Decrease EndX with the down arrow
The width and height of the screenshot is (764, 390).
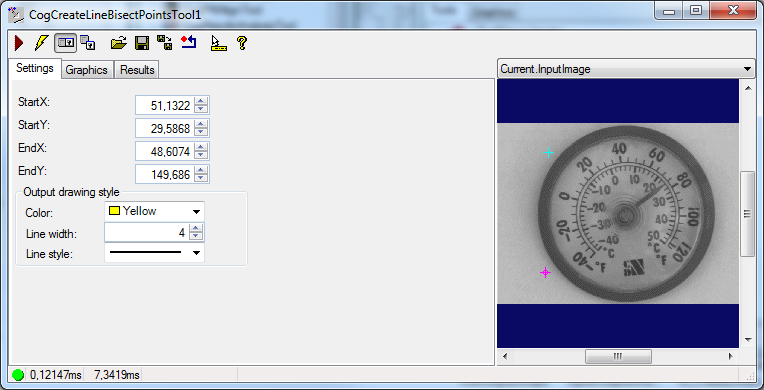[201, 156]
